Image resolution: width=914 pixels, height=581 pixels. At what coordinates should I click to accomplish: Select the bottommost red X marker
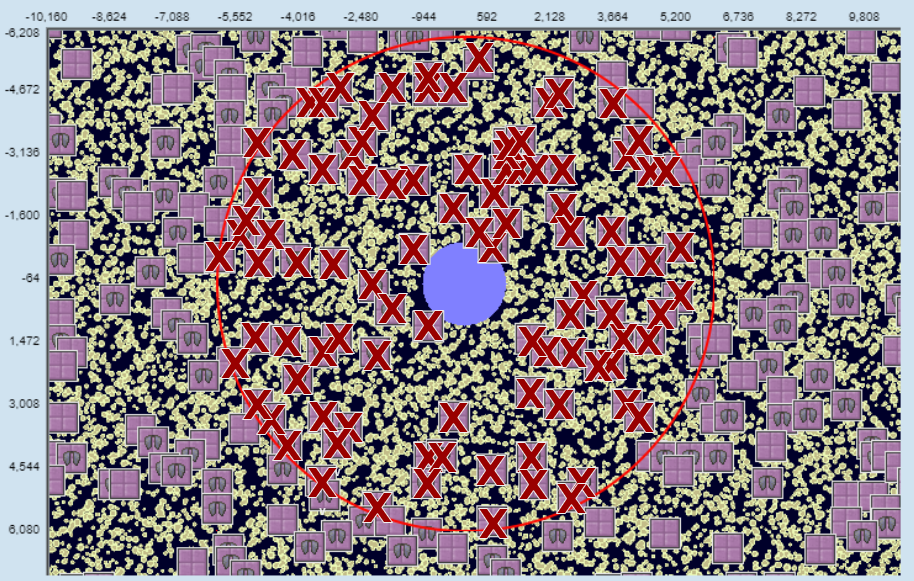coord(492,522)
